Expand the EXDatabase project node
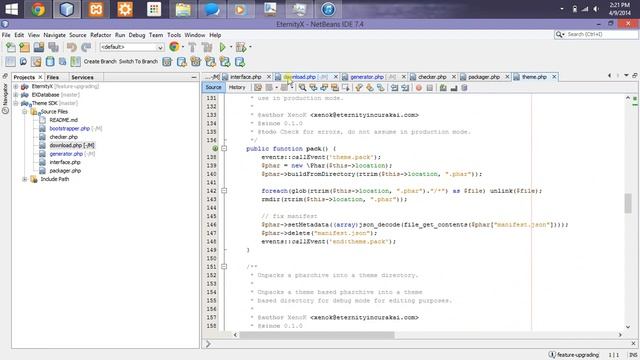640x360 pixels. (x=16, y=95)
